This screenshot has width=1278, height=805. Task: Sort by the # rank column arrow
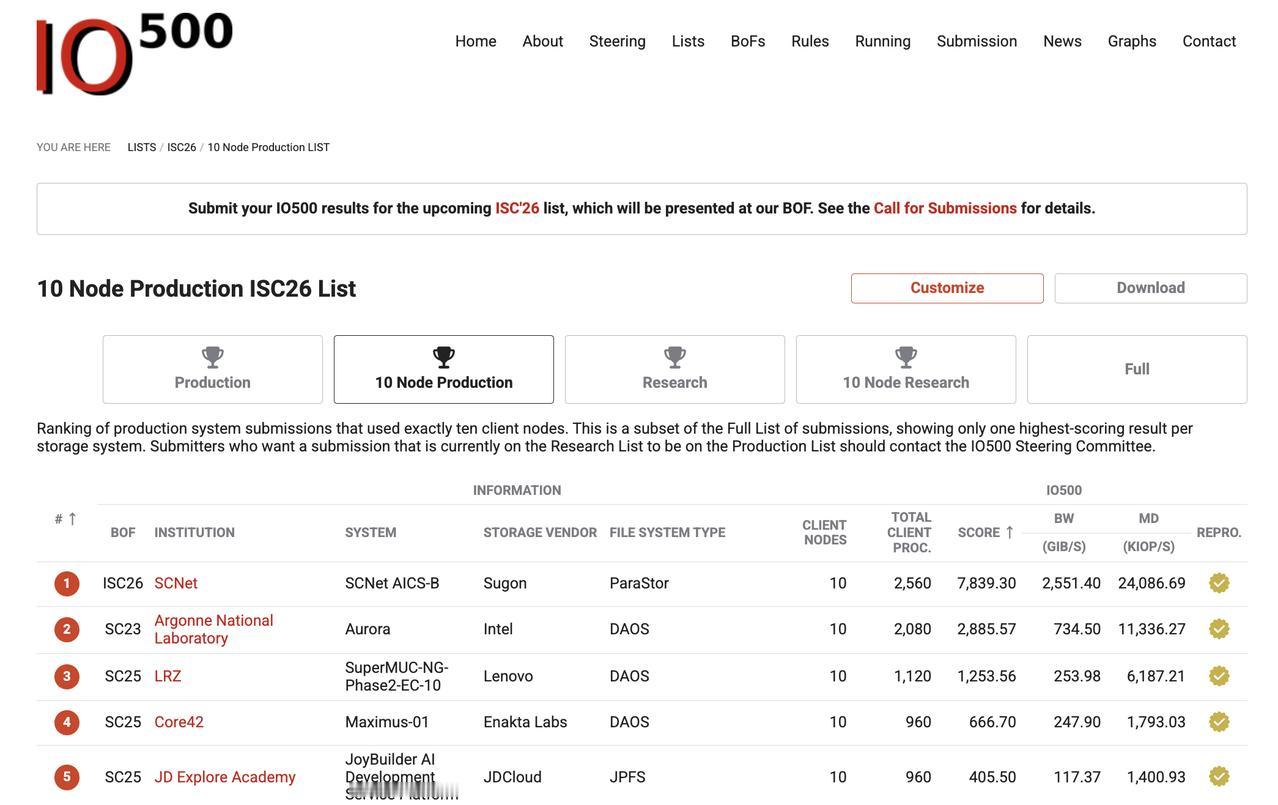coord(72,519)
